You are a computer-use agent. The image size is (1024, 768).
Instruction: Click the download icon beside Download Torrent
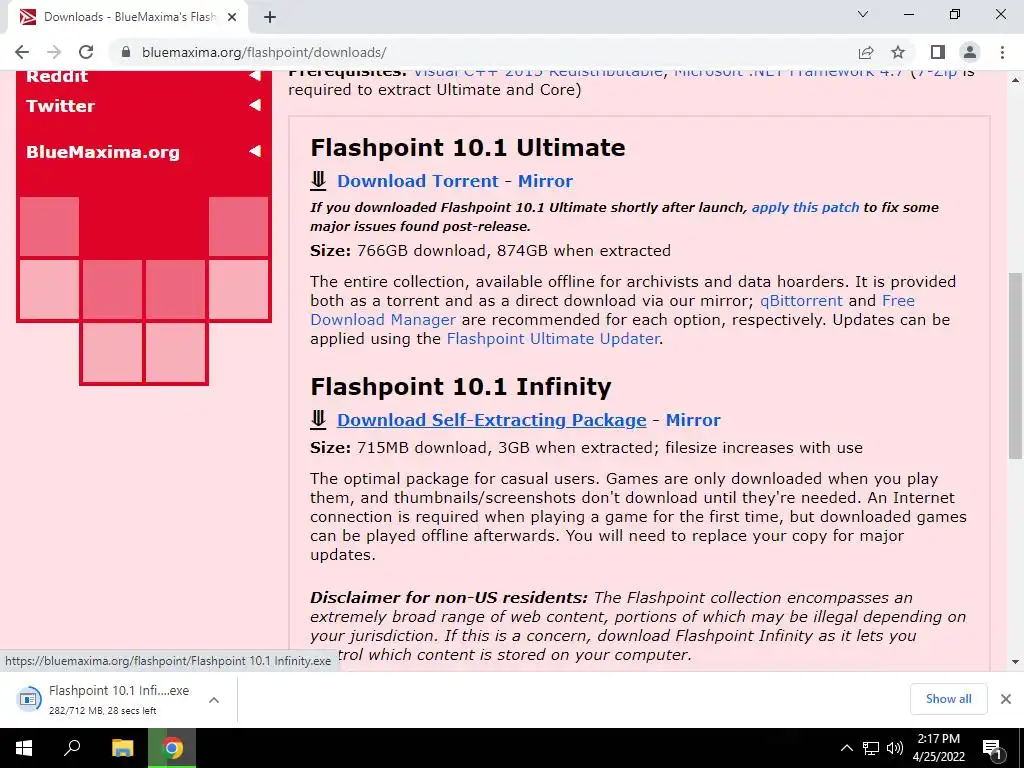pyautogui.click(x=318, y=180)
